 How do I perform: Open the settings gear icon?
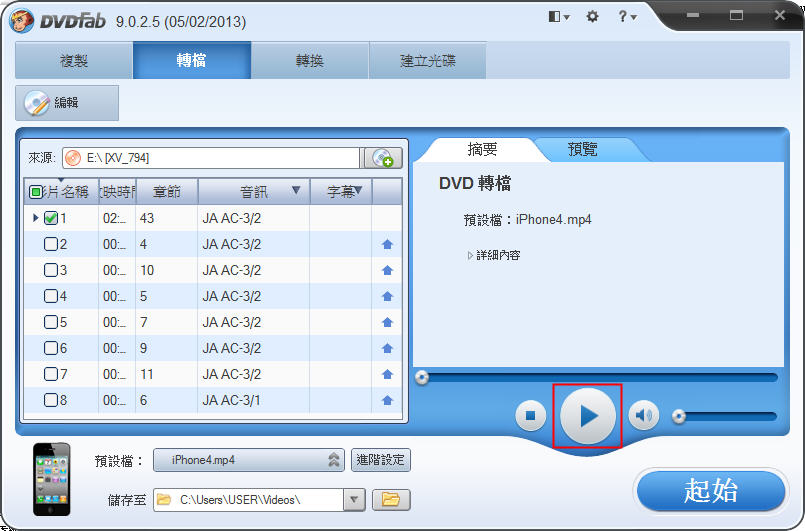click(x=592, y=17)
